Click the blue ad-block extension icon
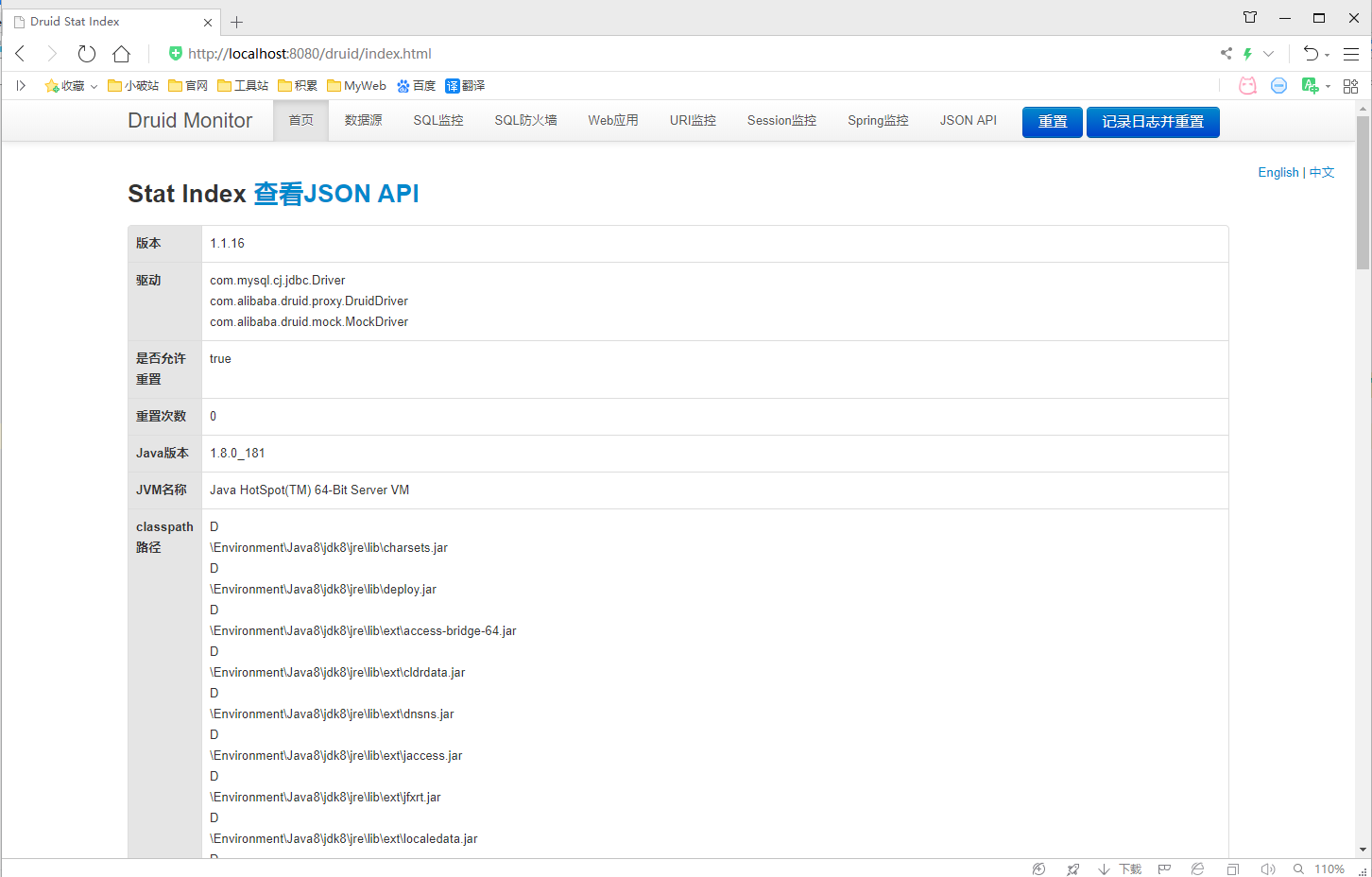Screen dimensions: 1372x877 1278,86
